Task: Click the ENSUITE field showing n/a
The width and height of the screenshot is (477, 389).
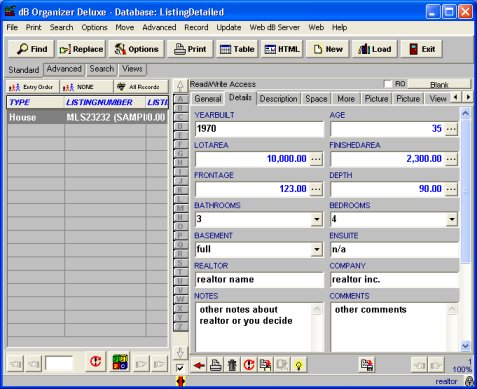Action: click(394, 249)
